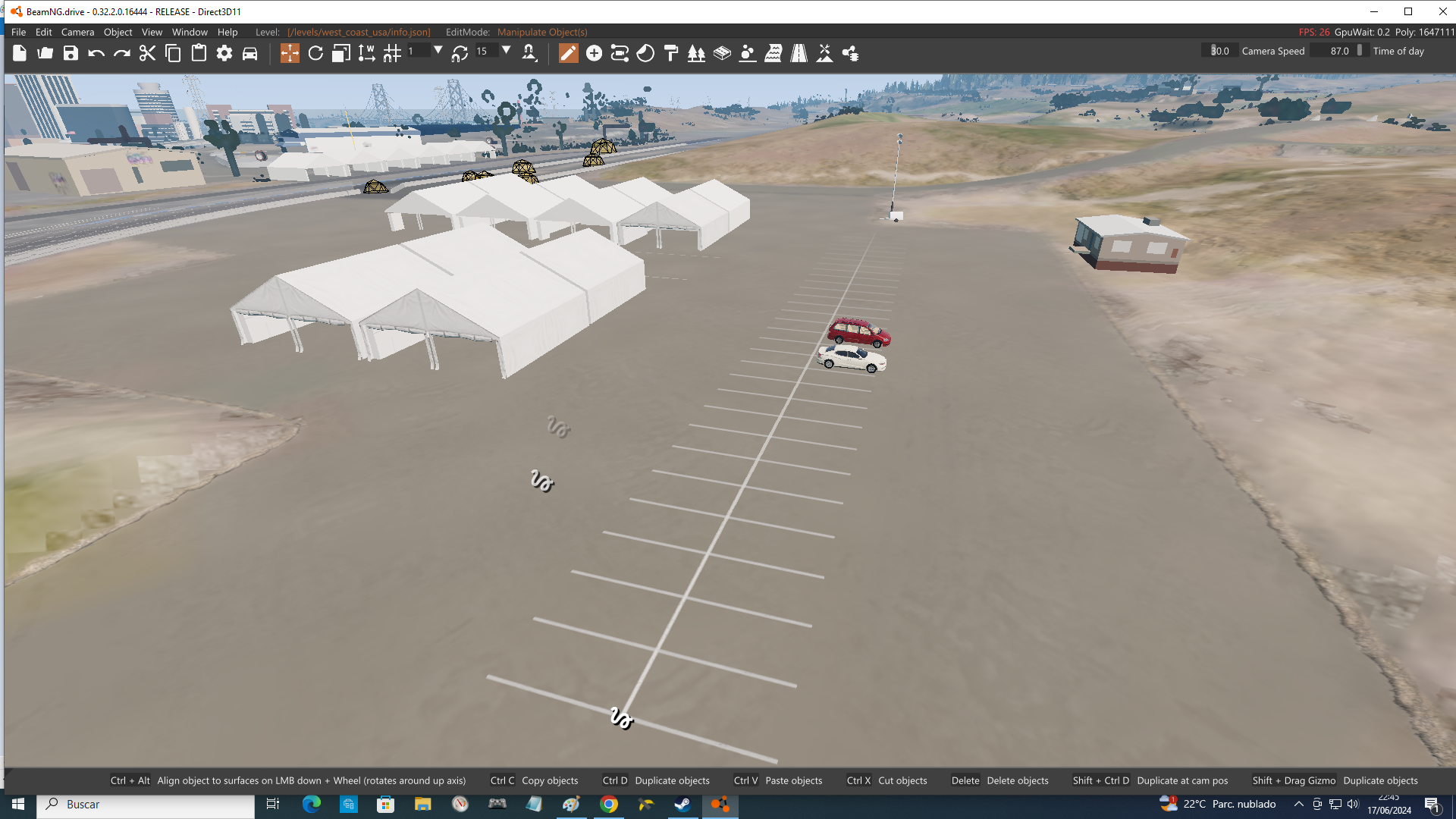Click the Save level floppy icon
The width and height of the screenshot is (1456, 819).
tap(71, 53)
